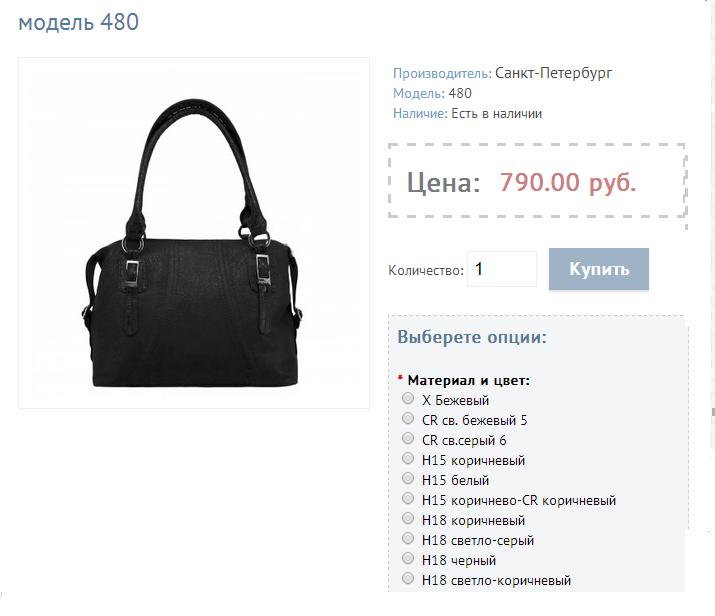715x616 pixels.
Task: Click the Материал и цвет label
Action: 469,380
